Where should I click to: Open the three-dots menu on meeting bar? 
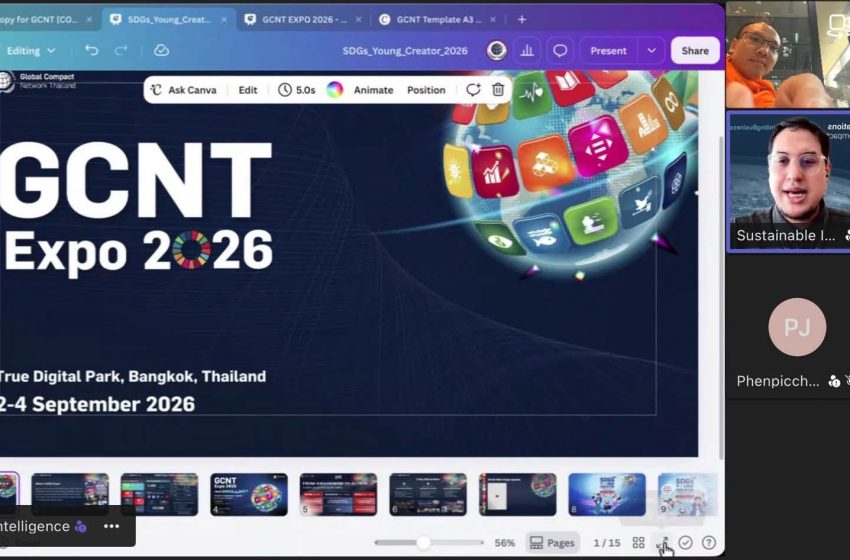coord(111,526)
